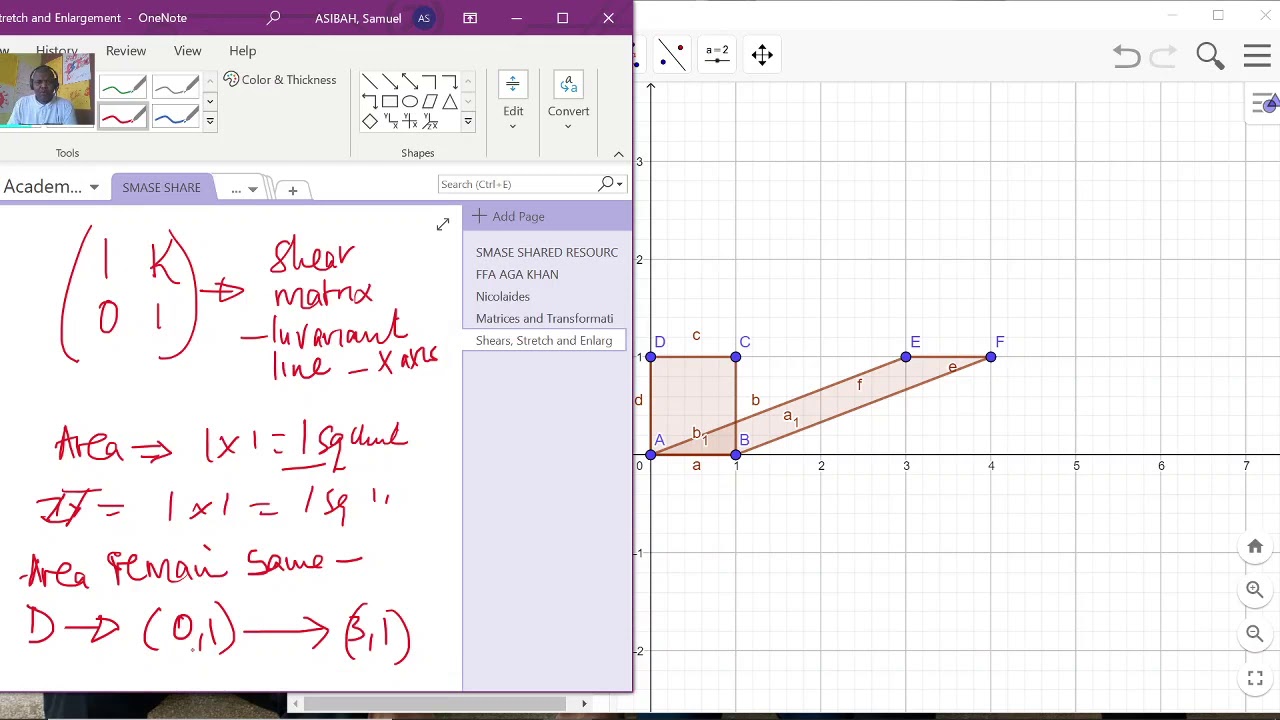Screen dimensions: 1280x720
Task: Click Add Page button
Action: [x=509, y=216]
